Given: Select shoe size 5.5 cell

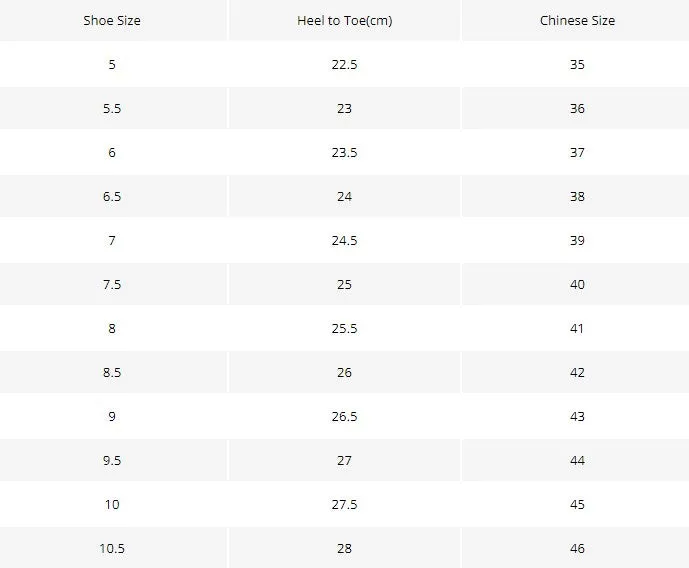Looking at the screenshot, I should click(x=112, y=109).
